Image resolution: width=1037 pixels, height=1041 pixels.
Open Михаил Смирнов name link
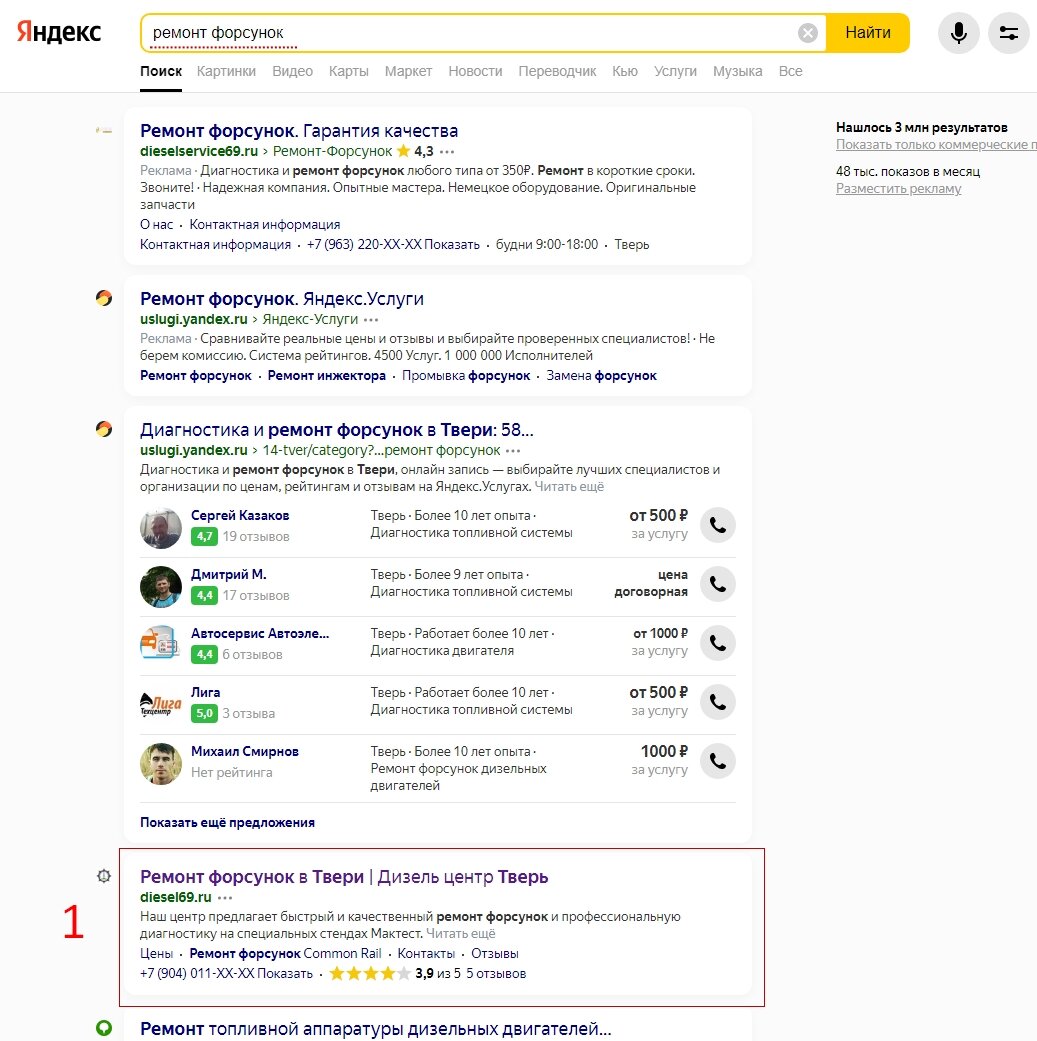pyautogui.click(x=244, y=752)
